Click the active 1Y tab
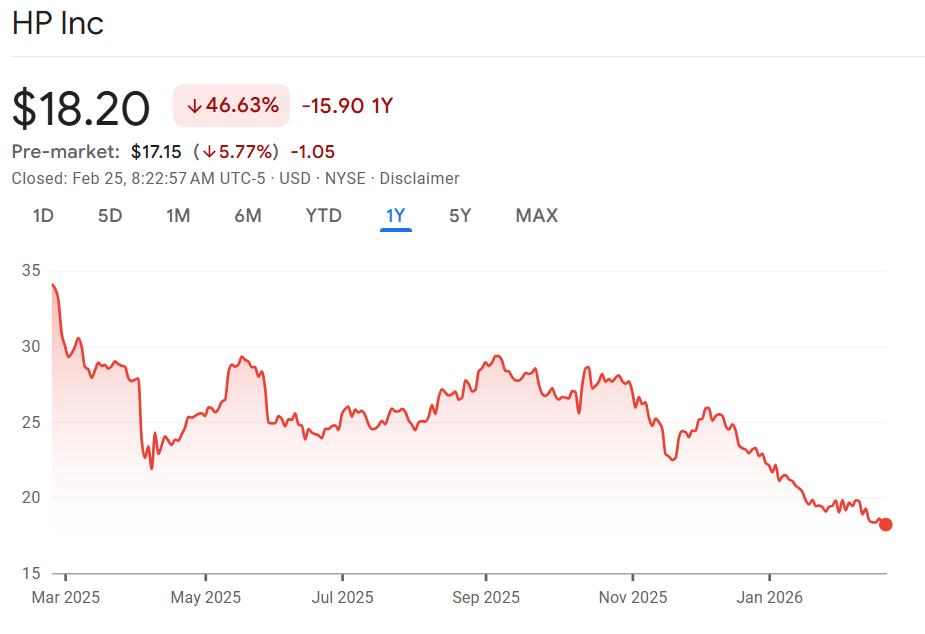Viewport: 925px width, 634px height. (395, 215)
